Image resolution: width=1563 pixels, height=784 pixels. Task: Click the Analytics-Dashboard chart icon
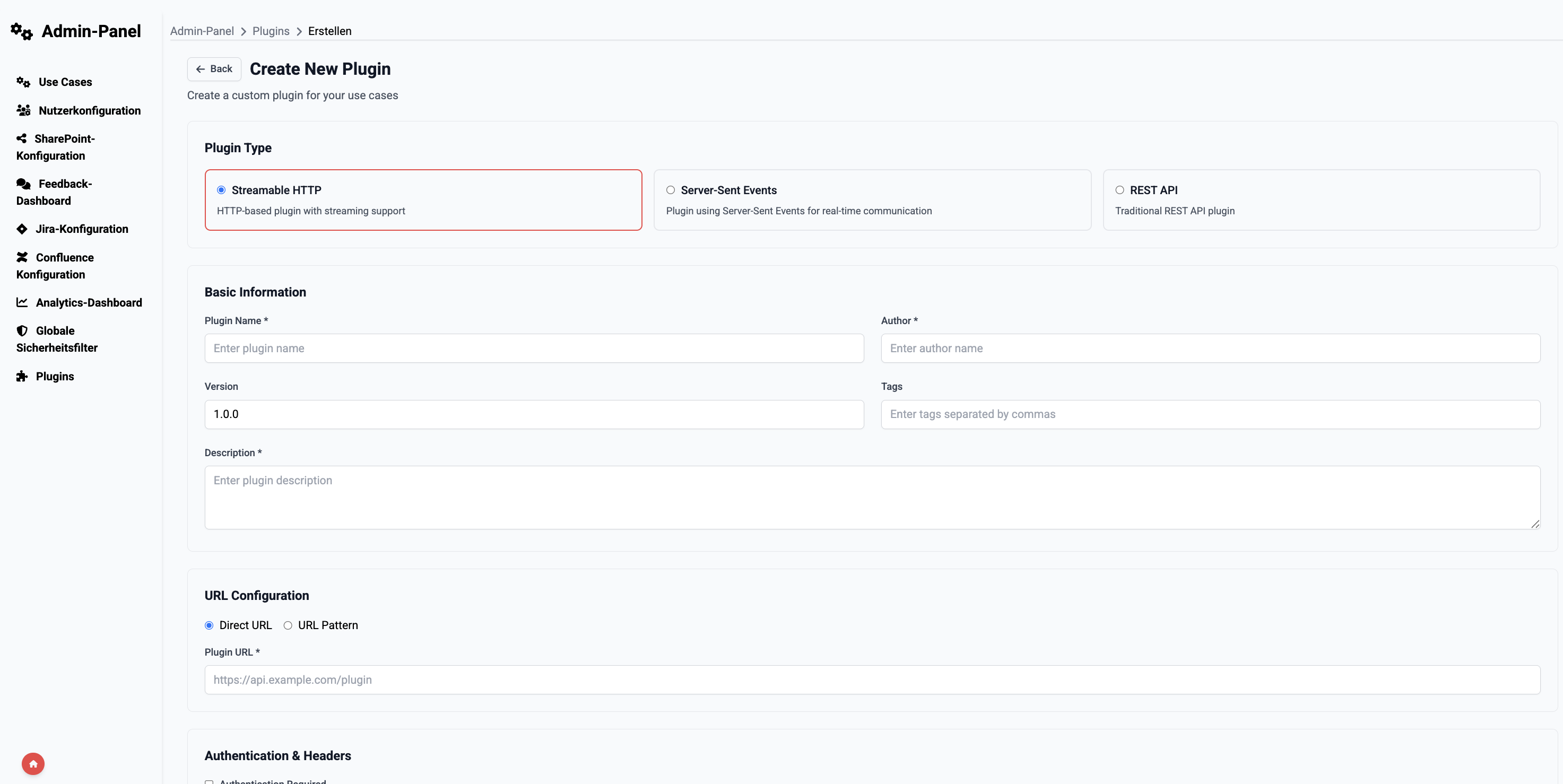point(22,302)
